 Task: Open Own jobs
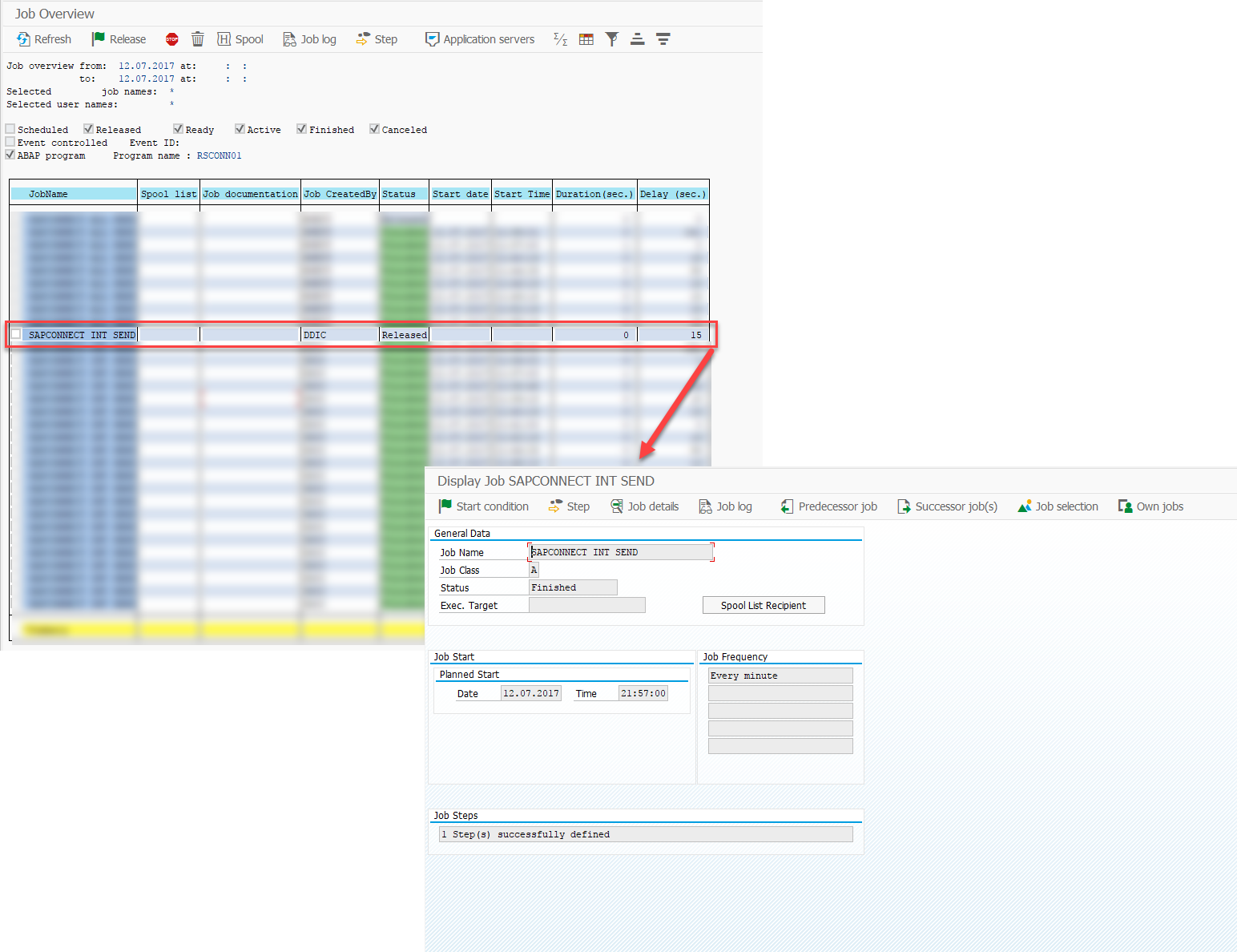tap(1150, 506)
